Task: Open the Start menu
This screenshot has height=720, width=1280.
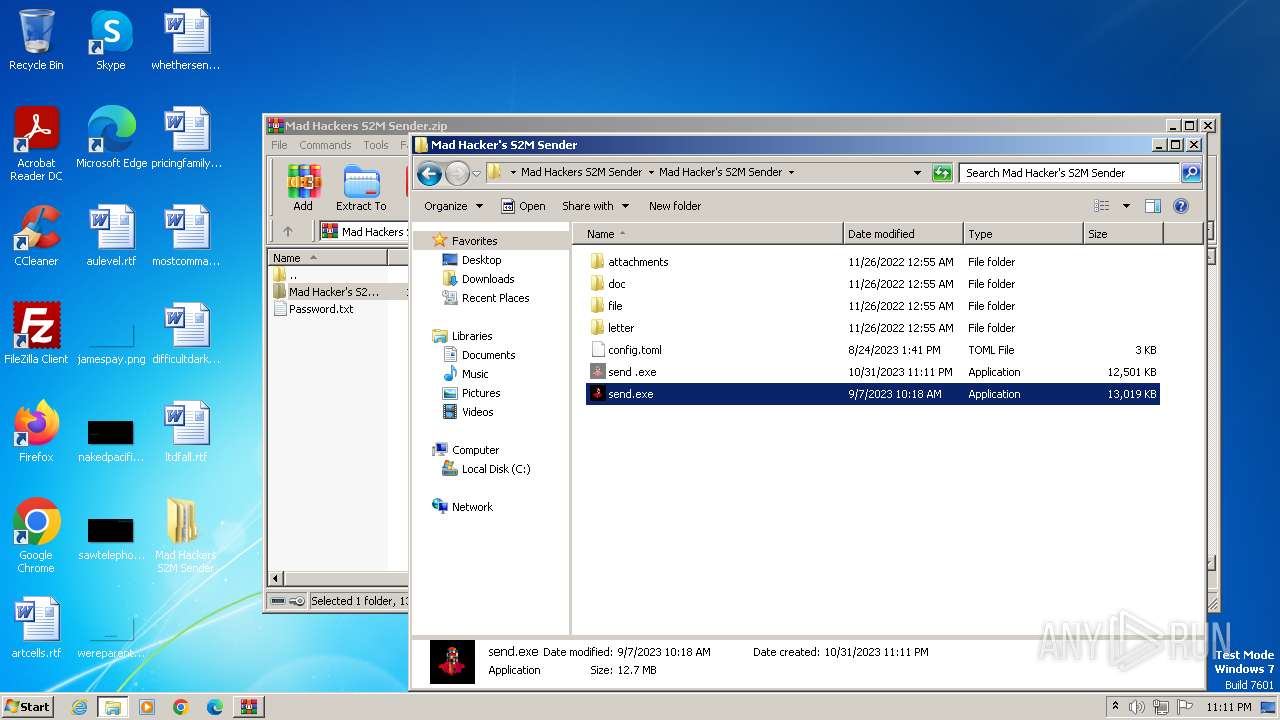Action: 28,707
